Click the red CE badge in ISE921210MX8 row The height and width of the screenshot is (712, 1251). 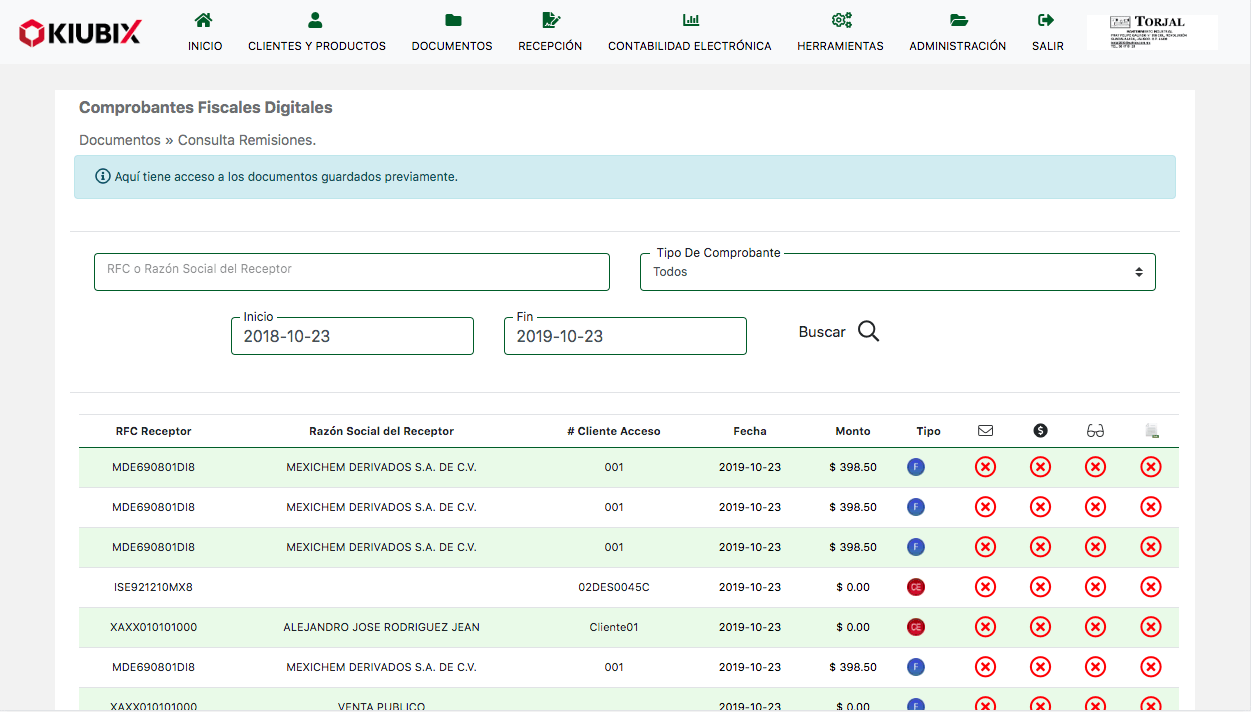(x=915, y=587)
